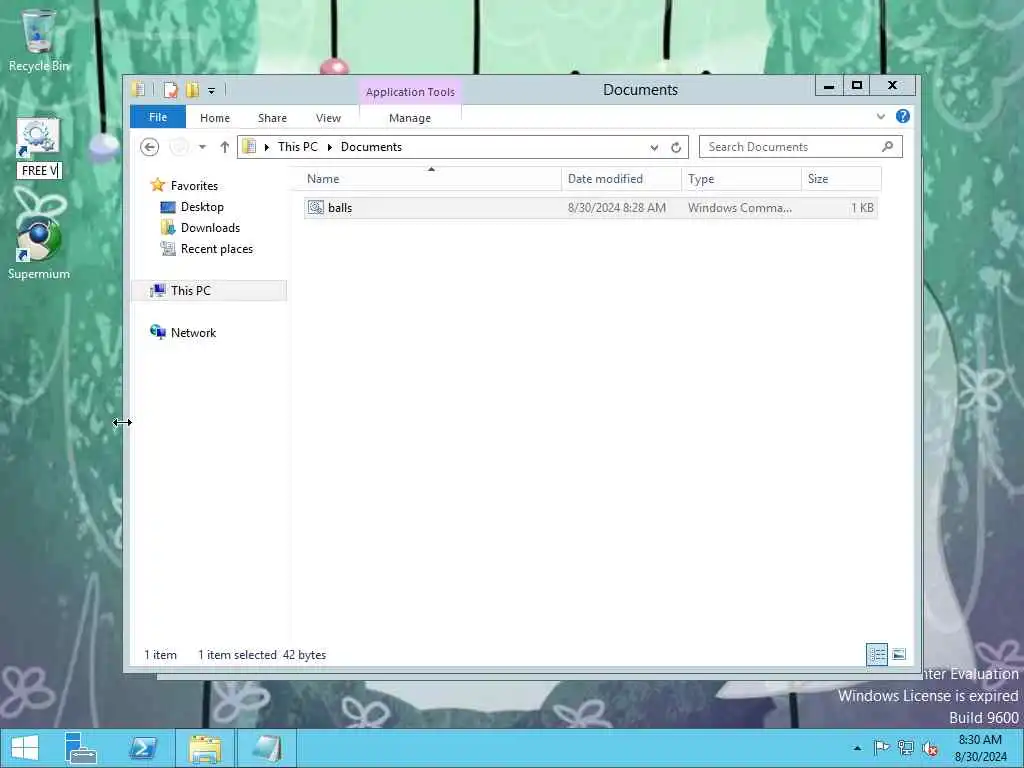Open the File ribbon menu

[158, 117]
